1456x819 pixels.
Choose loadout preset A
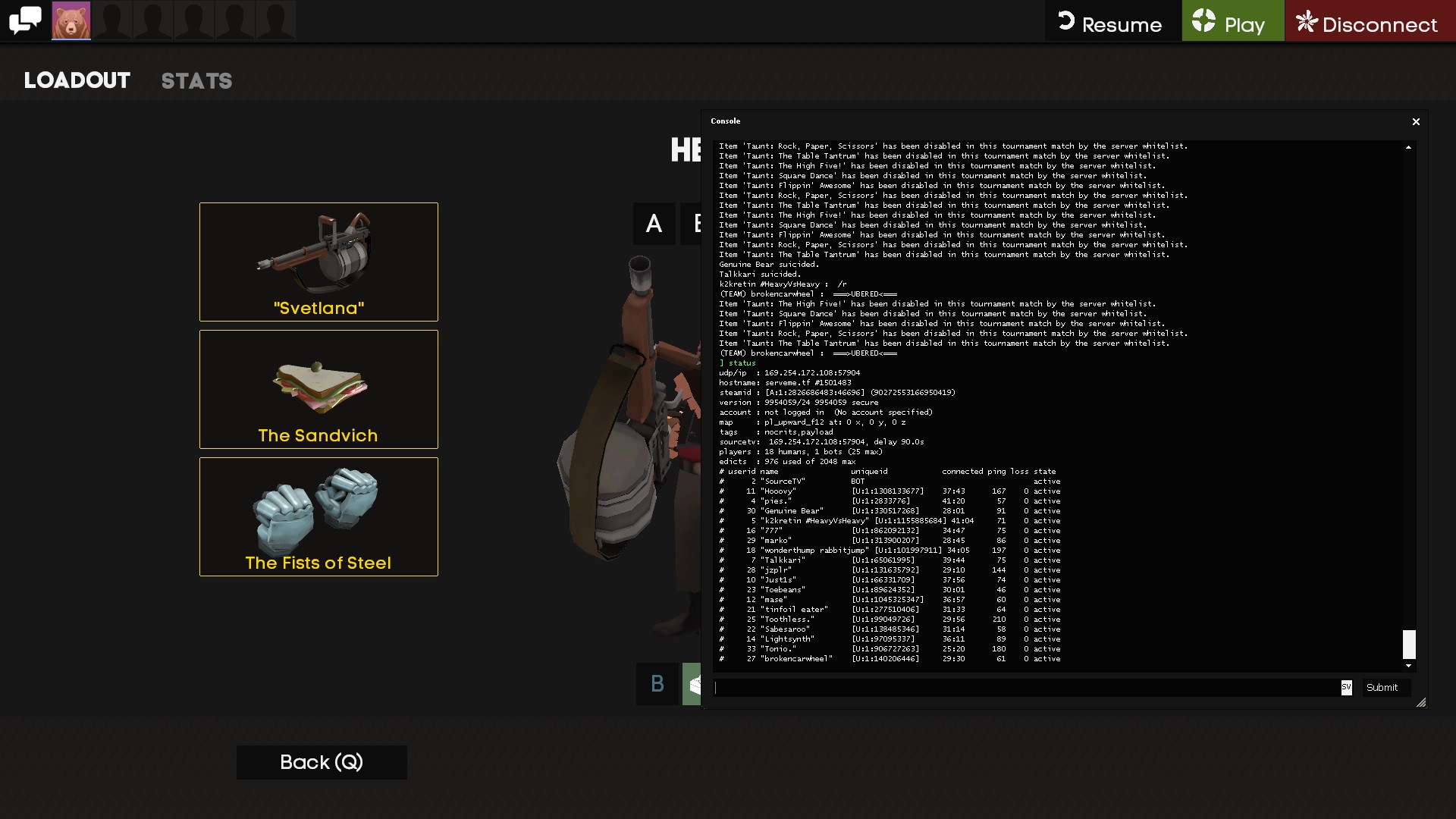[654, 224]
